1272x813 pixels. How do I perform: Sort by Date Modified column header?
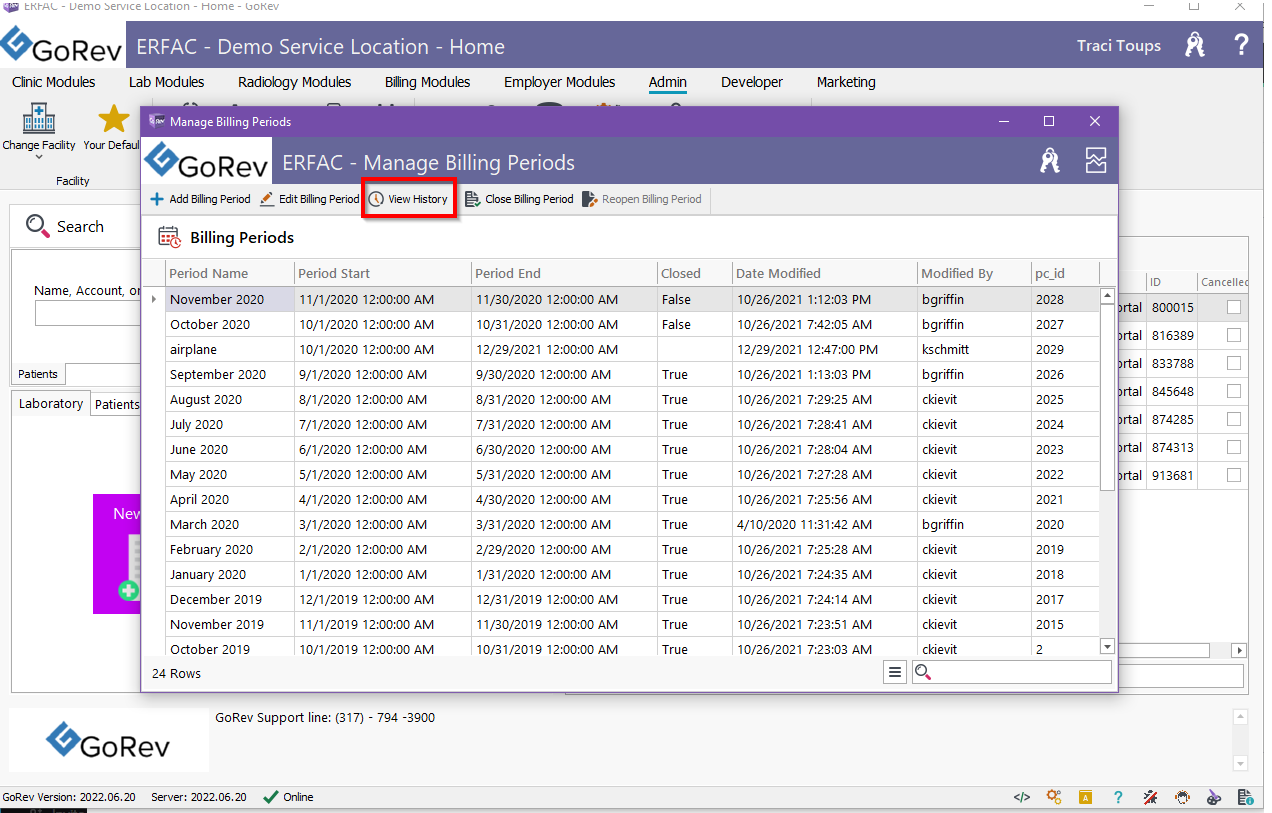(825, 273)
